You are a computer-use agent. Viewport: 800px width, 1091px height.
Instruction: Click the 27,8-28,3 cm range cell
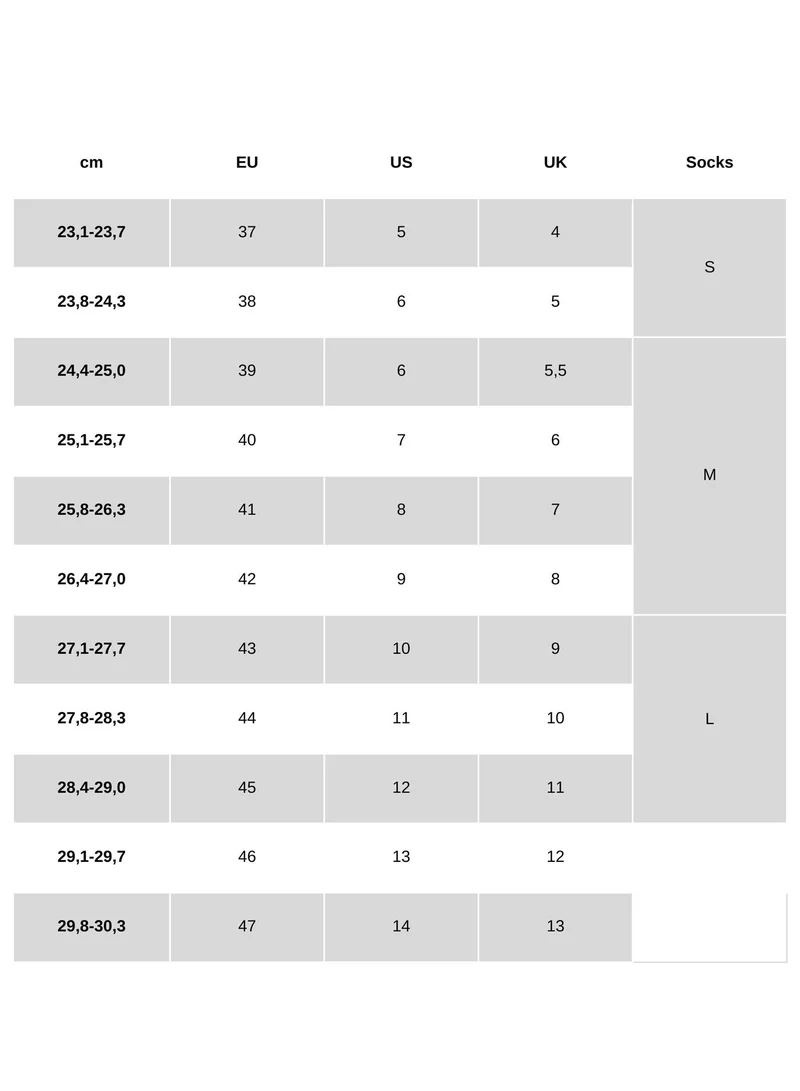[x=91, y=718]
